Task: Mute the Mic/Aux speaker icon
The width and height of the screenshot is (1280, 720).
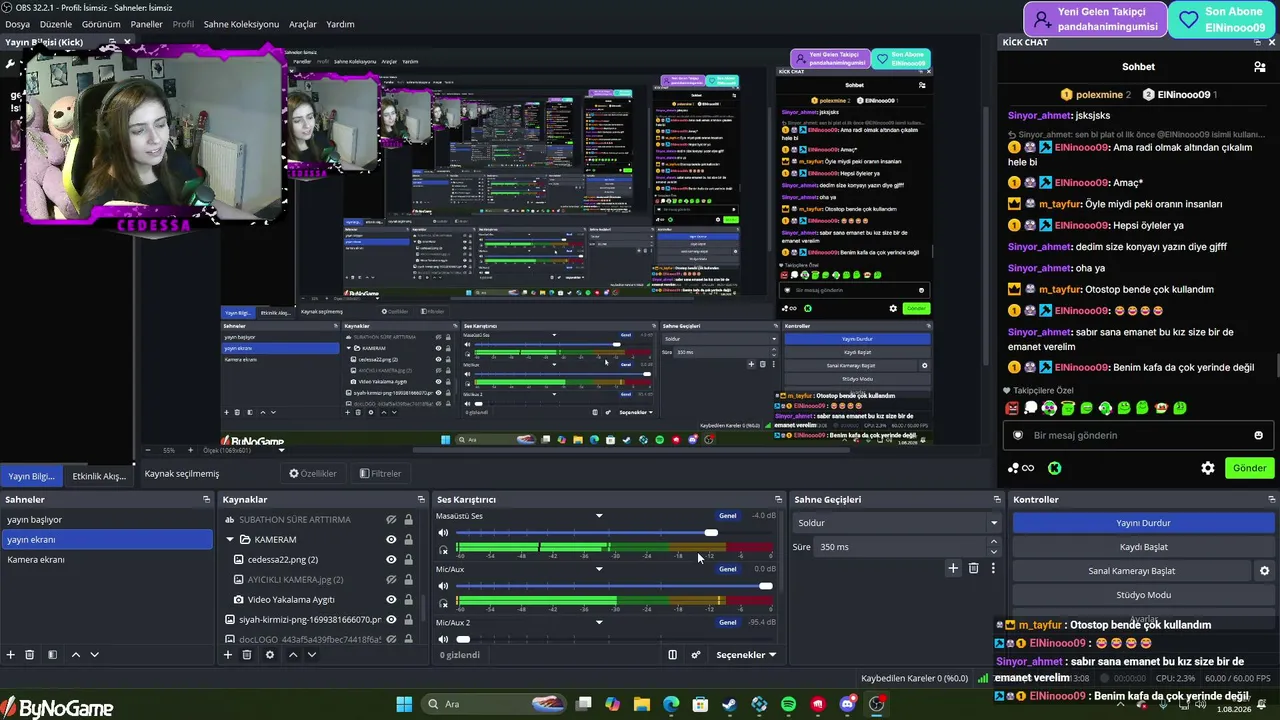Action: pyautogui.click(x=443, y=586)
